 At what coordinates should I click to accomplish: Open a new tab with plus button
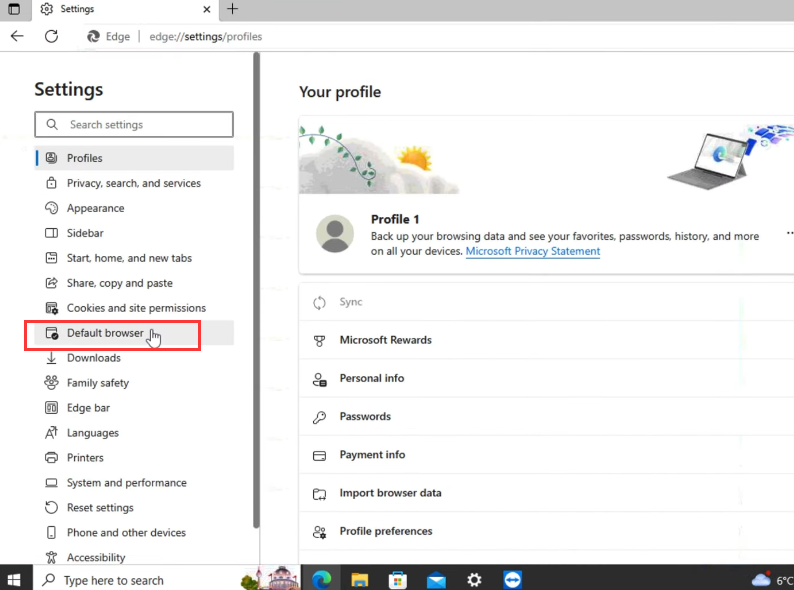(232, 9)
